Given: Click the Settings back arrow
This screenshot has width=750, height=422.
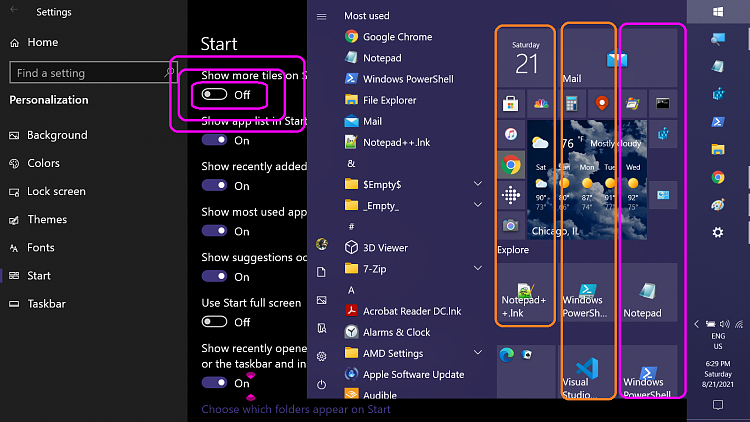Looking at the screenshot, I should (14, 10).
